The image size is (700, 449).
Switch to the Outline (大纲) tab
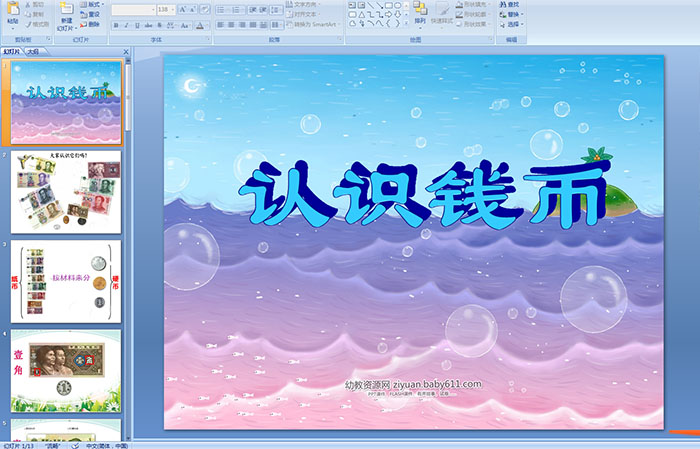[x=33, y=51]
